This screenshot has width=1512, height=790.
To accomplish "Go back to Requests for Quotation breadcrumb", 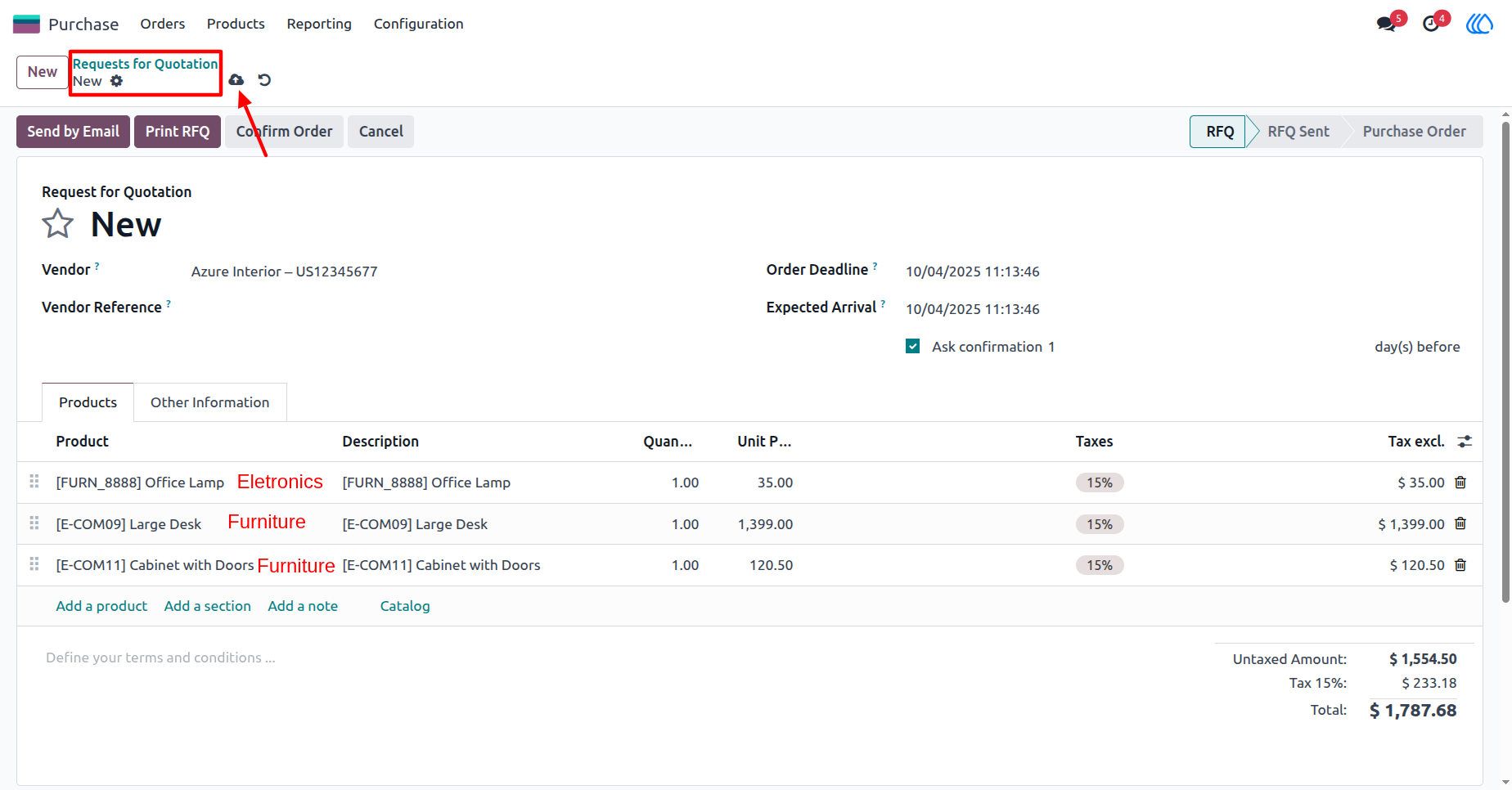I will click(x=146, y=64).
